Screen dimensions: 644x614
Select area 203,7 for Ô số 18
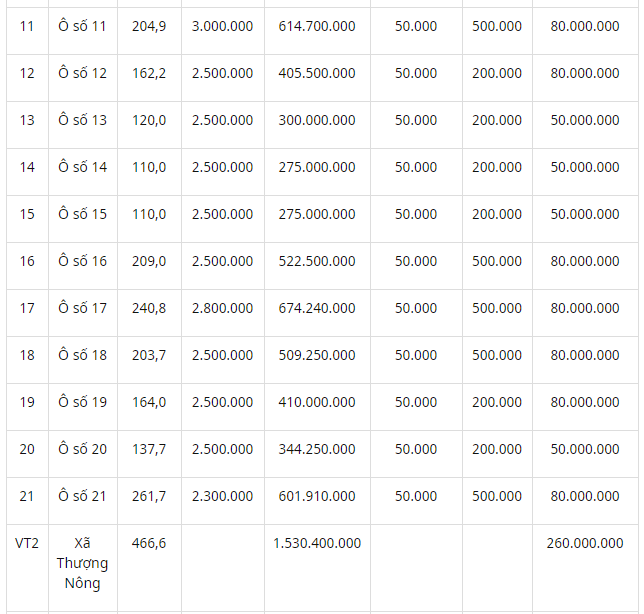pos(149,355)
